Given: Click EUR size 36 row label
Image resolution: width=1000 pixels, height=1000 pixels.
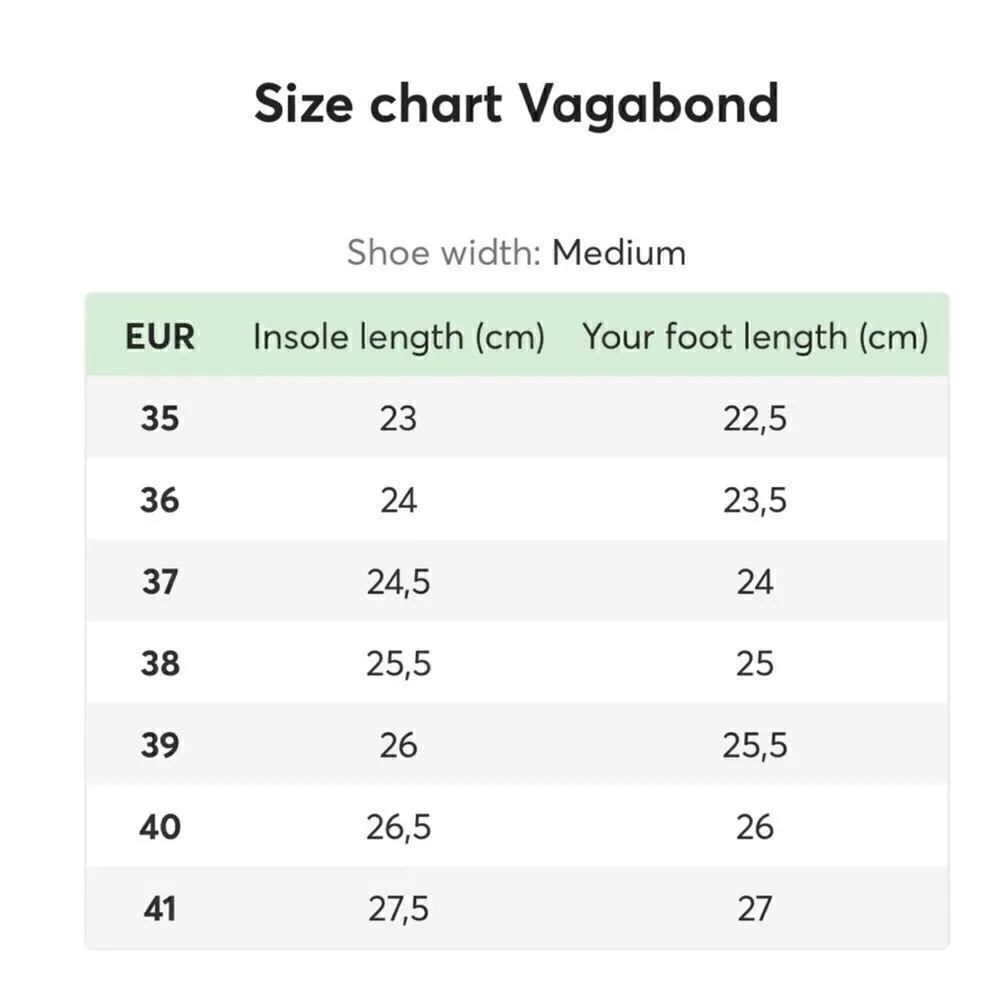Looking at the screenshot, I should [x=160, y=500].
